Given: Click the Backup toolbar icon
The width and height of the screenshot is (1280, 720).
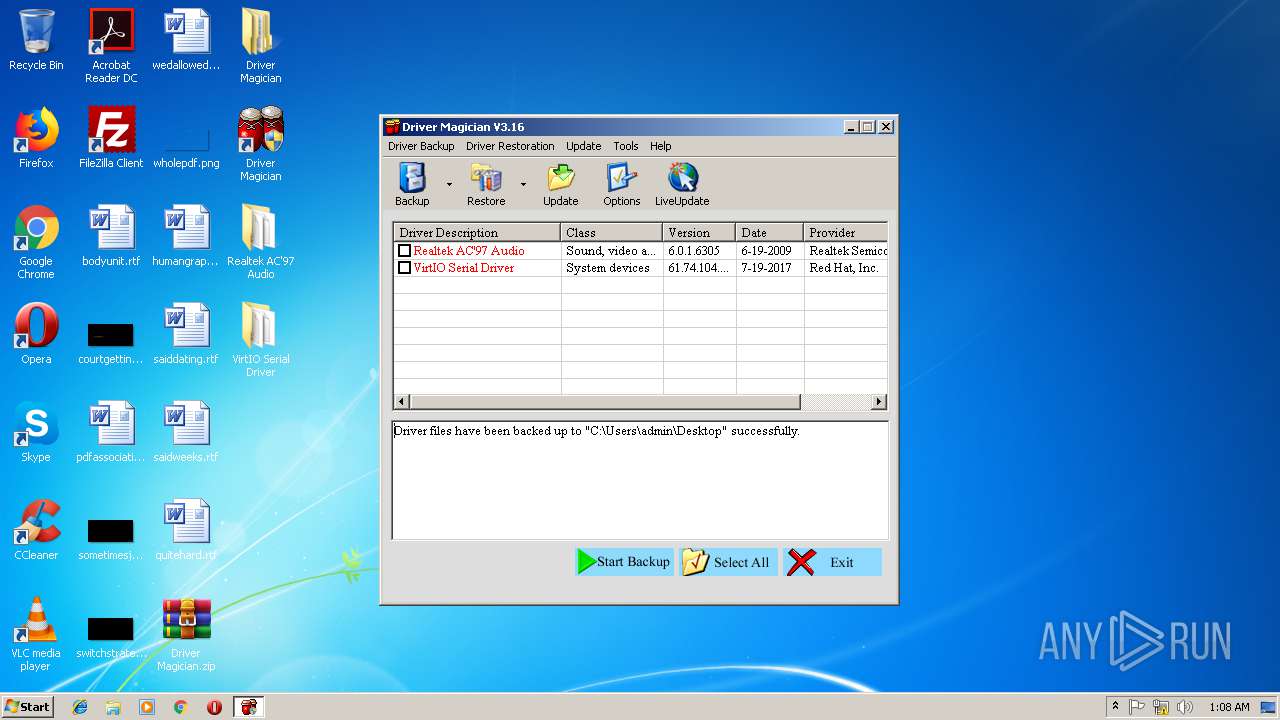Looking at the screenshot, I should [412, 185].
